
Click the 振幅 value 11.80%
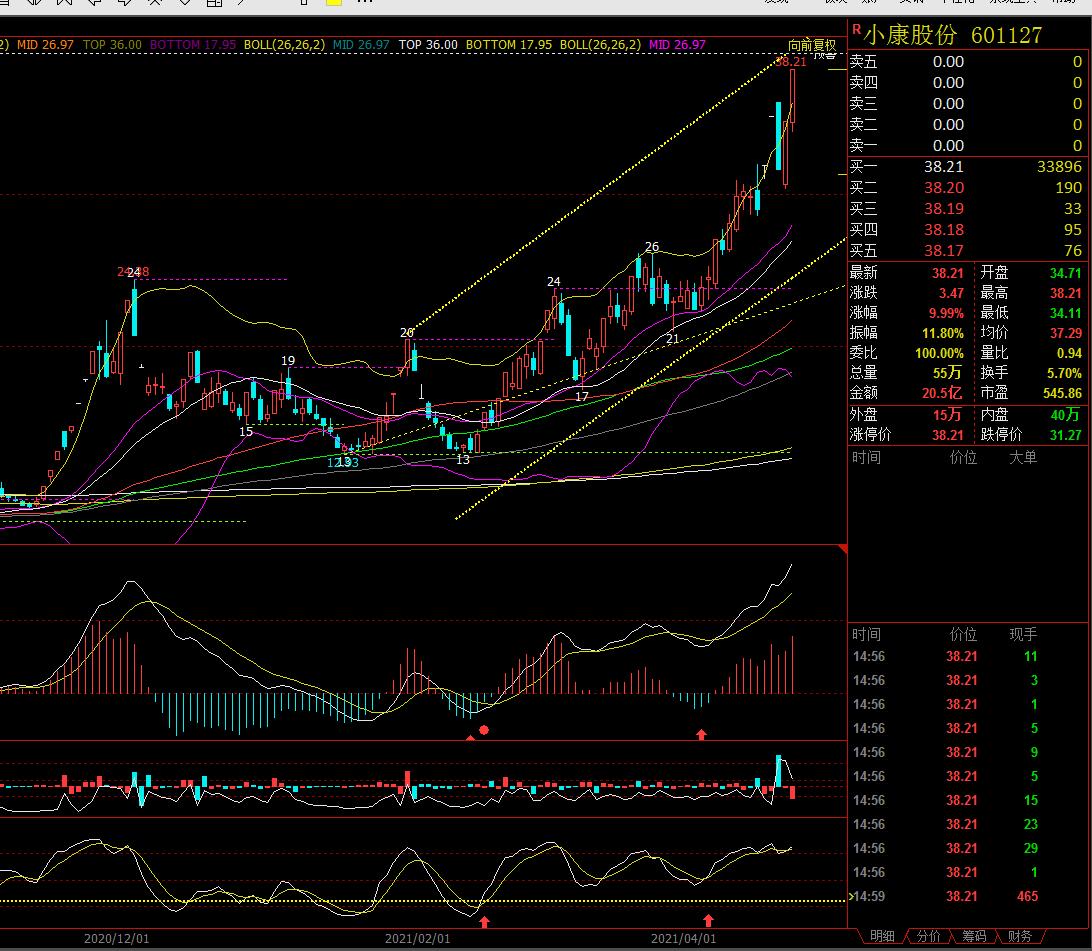pyautogui.click(x=943, y=333)
